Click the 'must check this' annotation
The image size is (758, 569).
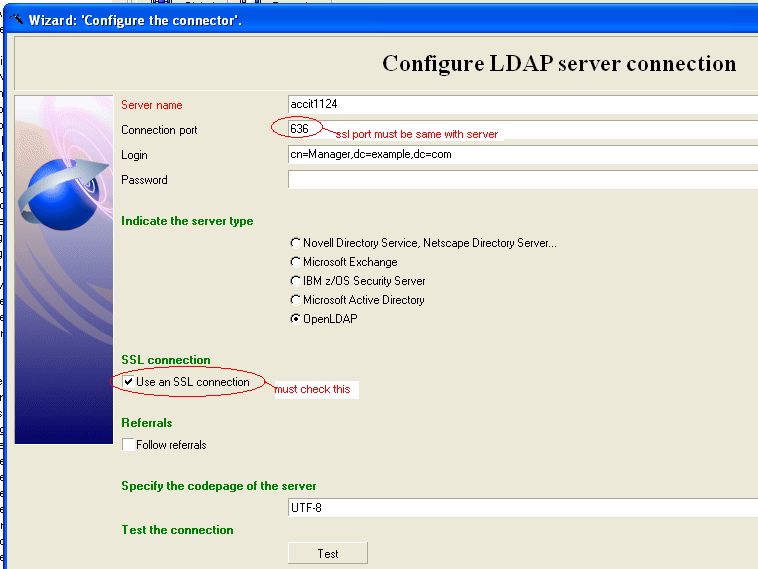[x=315, y=389]
